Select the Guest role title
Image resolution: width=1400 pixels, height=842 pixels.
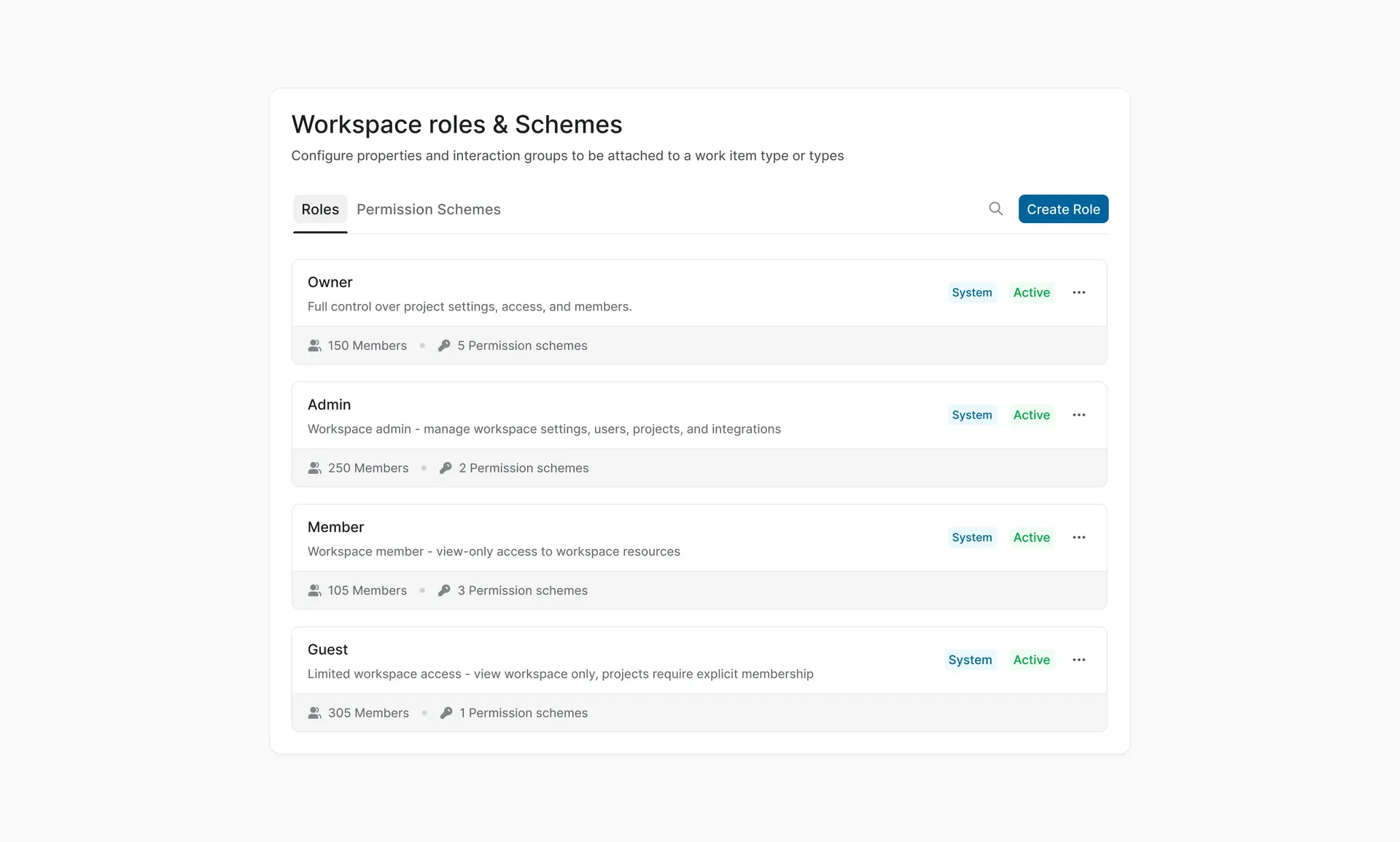327,650
